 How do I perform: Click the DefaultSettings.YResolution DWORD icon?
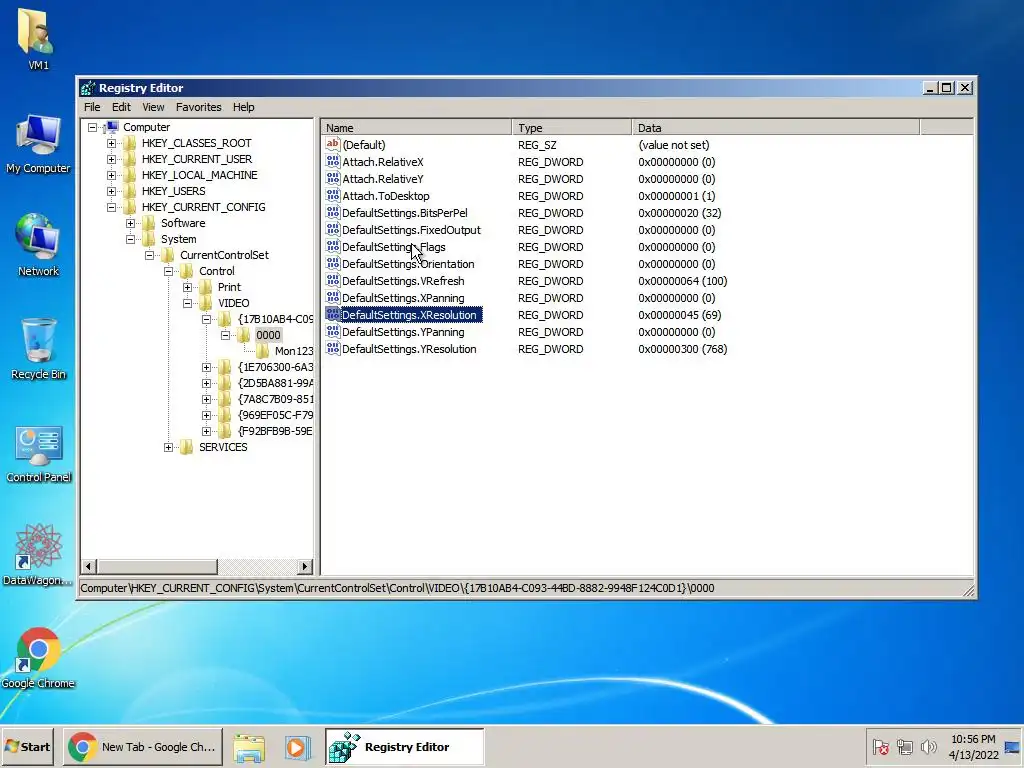tap(332, 348)
